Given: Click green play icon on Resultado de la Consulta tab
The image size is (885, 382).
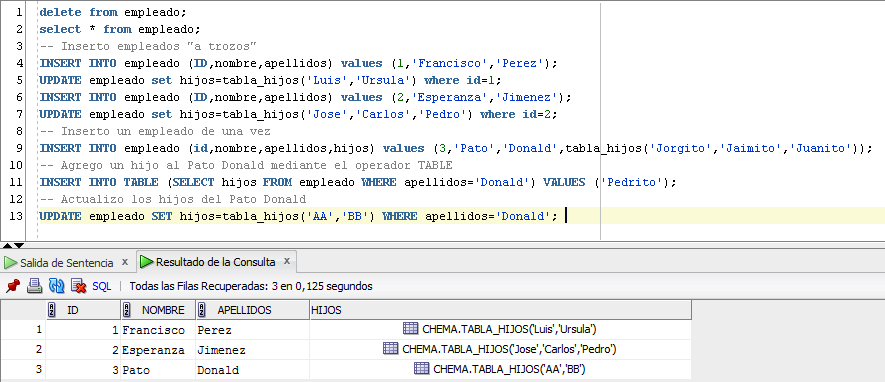Looking at the screenshot, I should (x=147, y=262).
